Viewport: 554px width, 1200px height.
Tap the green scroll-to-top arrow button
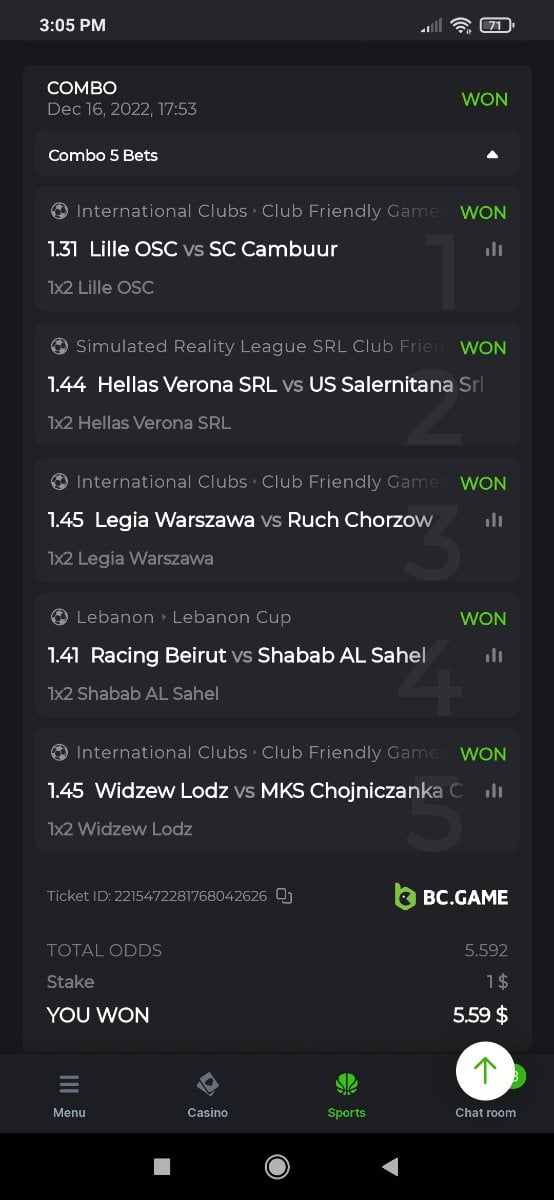tap(485, 1071)
